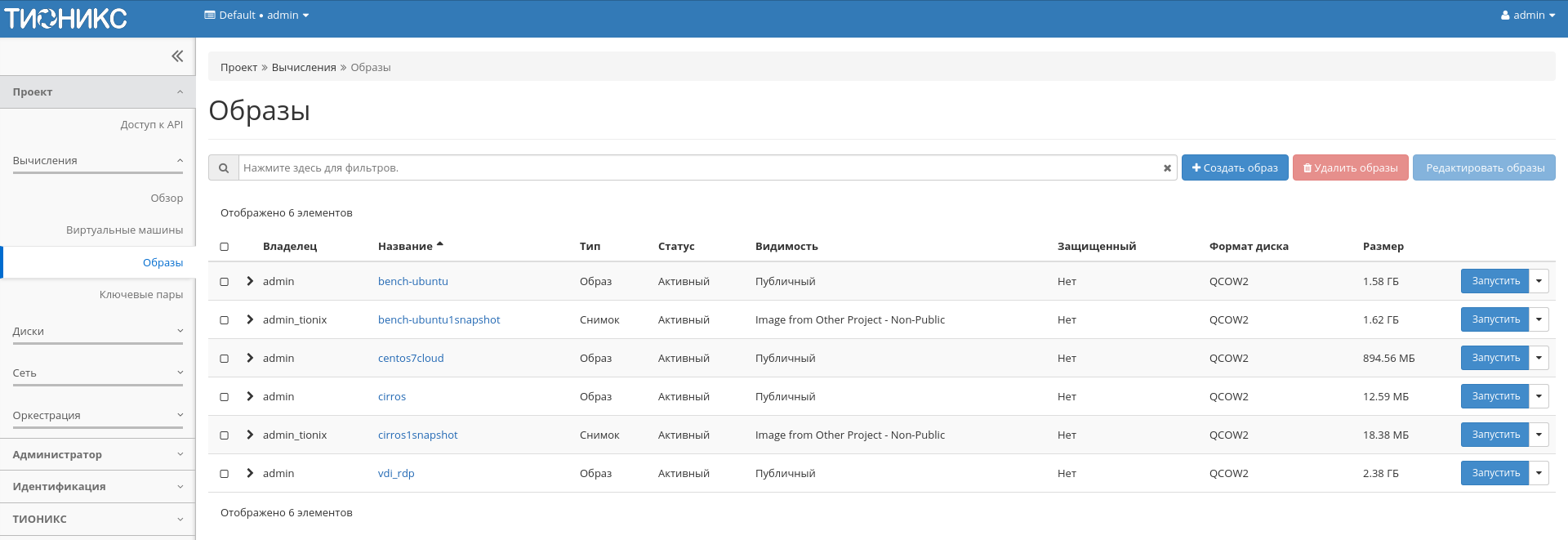This screenshot has height=540, width=1568.
Task: Click the ТИОНИКС logo
Action: tap(66, 18)
